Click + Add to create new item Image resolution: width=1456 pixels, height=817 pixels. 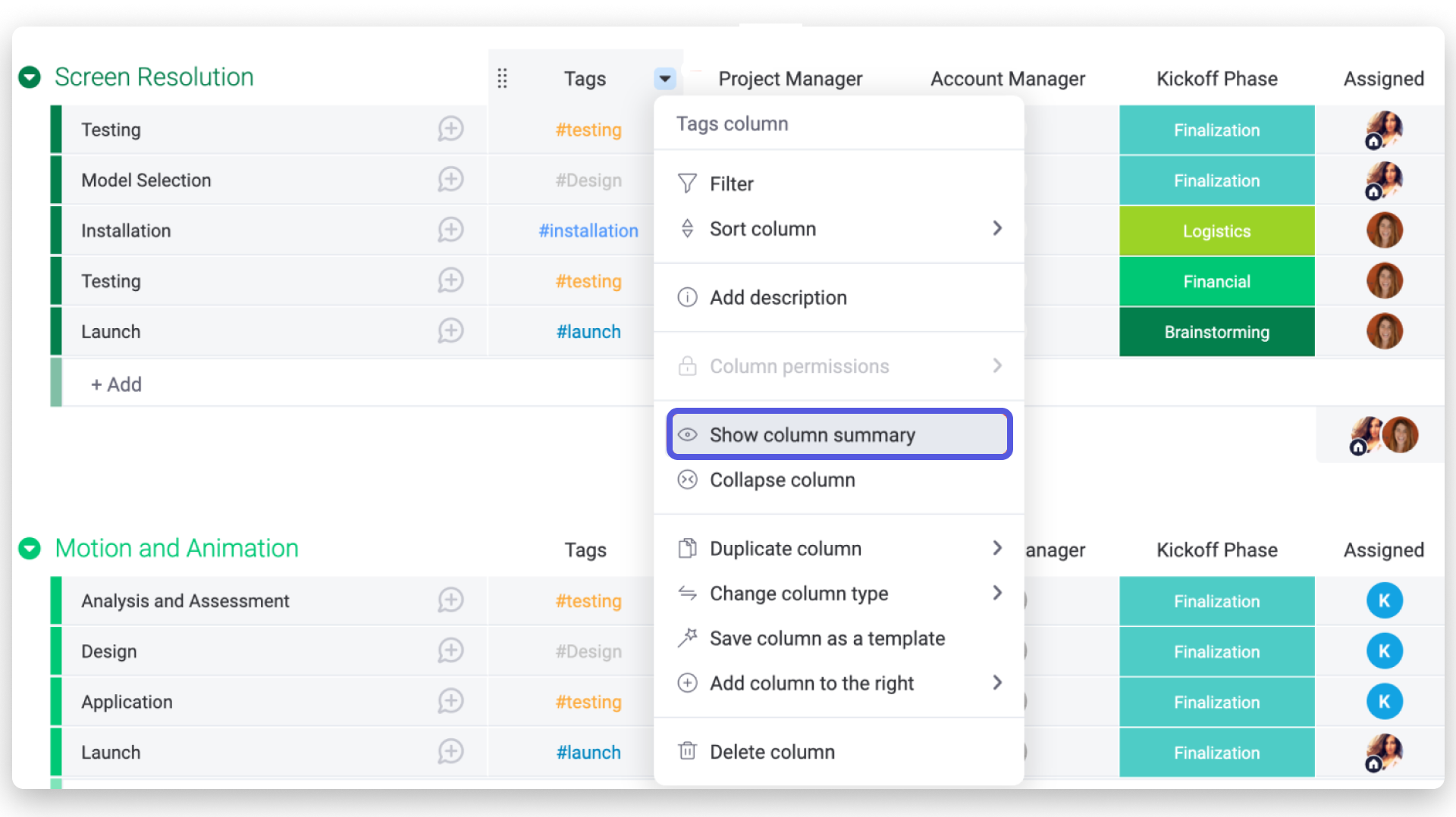[x=116, y=384]
